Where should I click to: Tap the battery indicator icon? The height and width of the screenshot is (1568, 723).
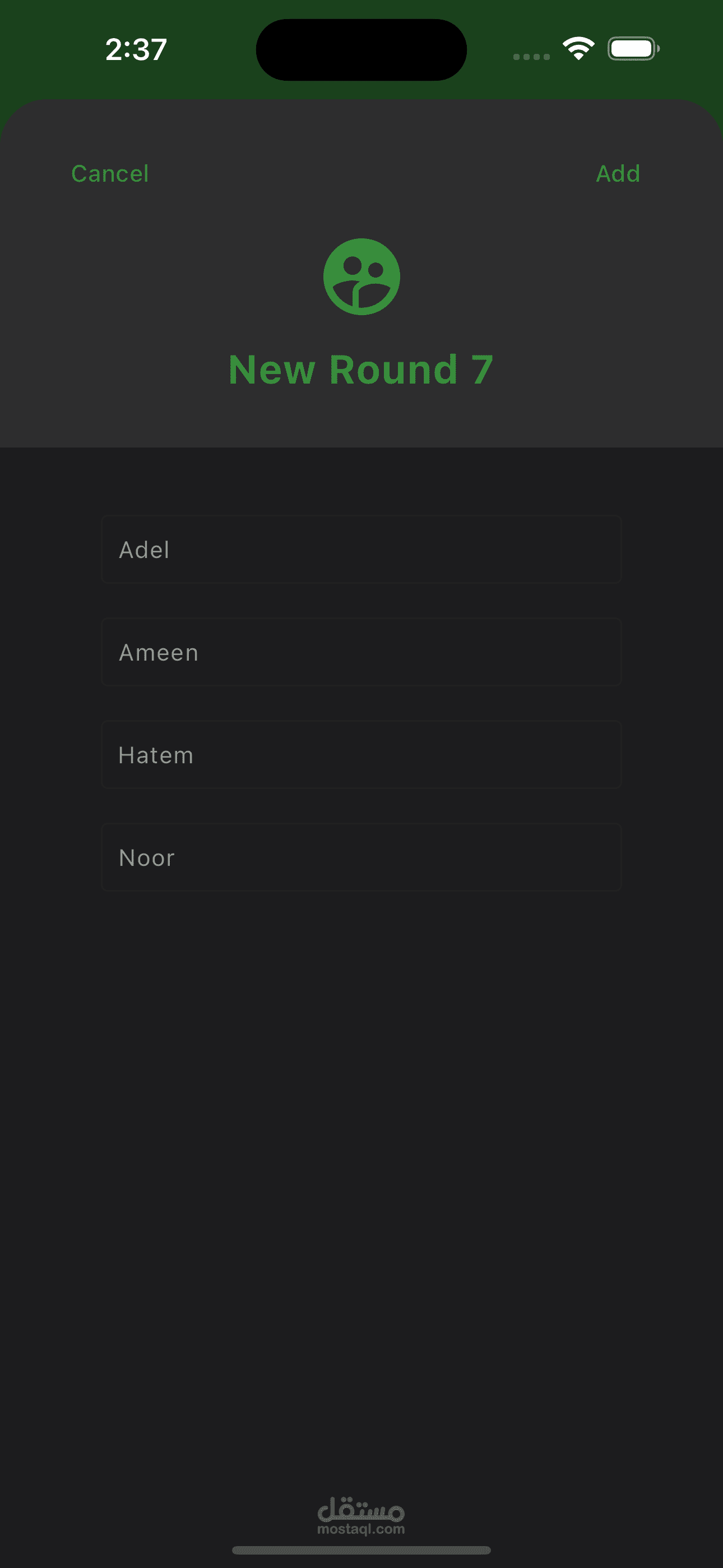(x=633, y=49)
